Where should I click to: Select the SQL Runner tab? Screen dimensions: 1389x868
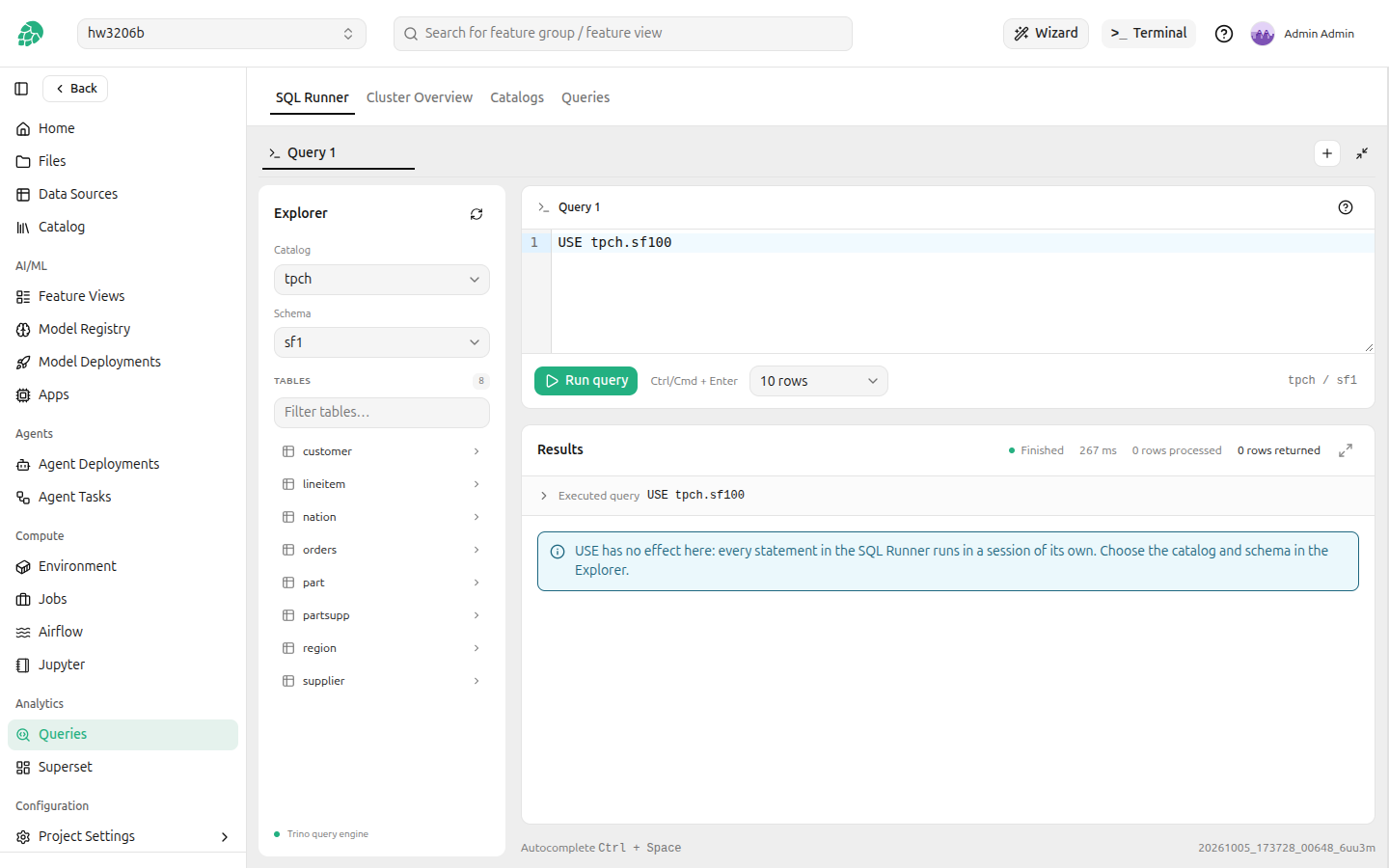pyautogui.click(x=313, y=97)
